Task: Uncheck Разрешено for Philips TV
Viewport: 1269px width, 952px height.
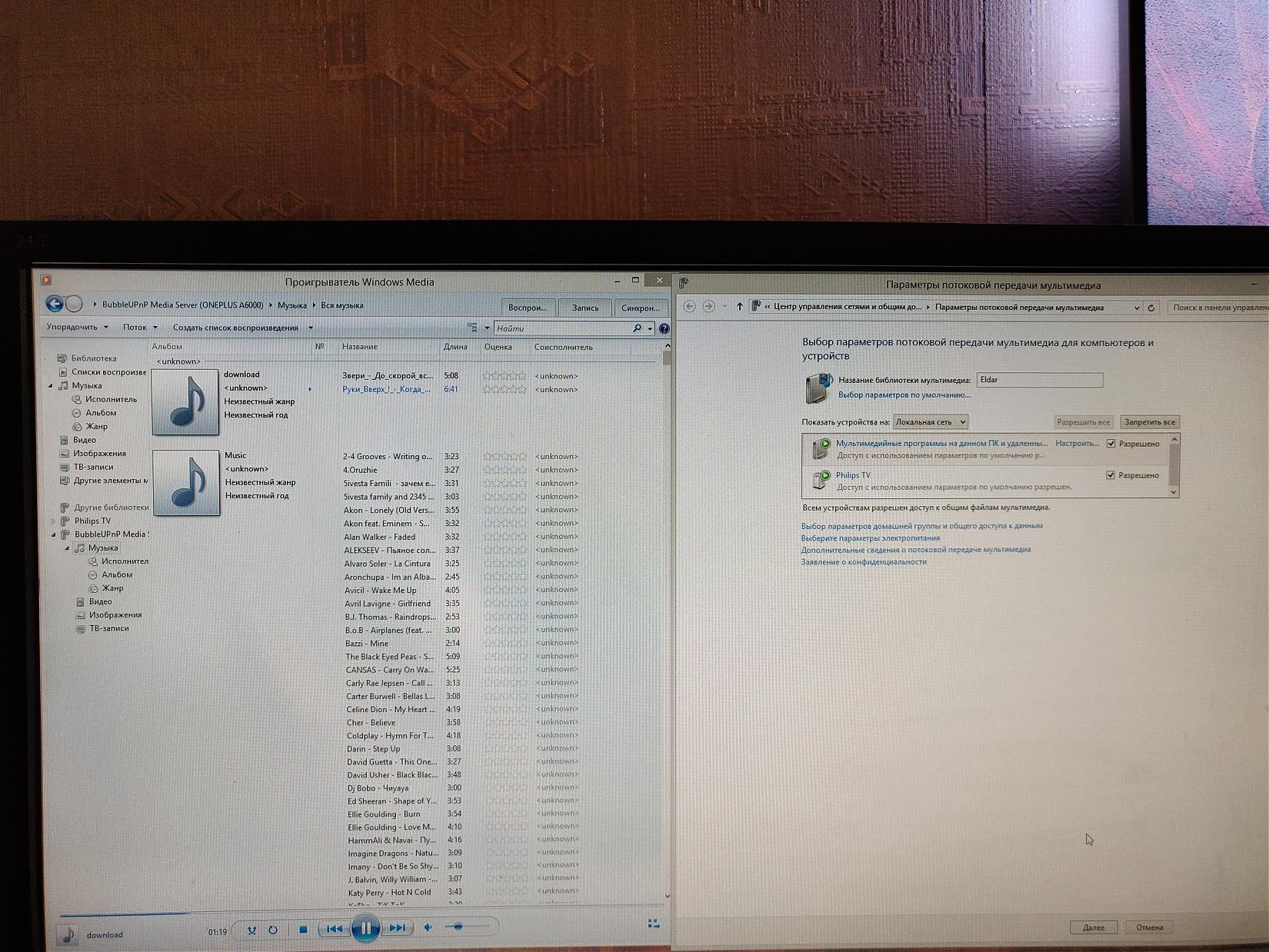Action: pos(1110,475)
